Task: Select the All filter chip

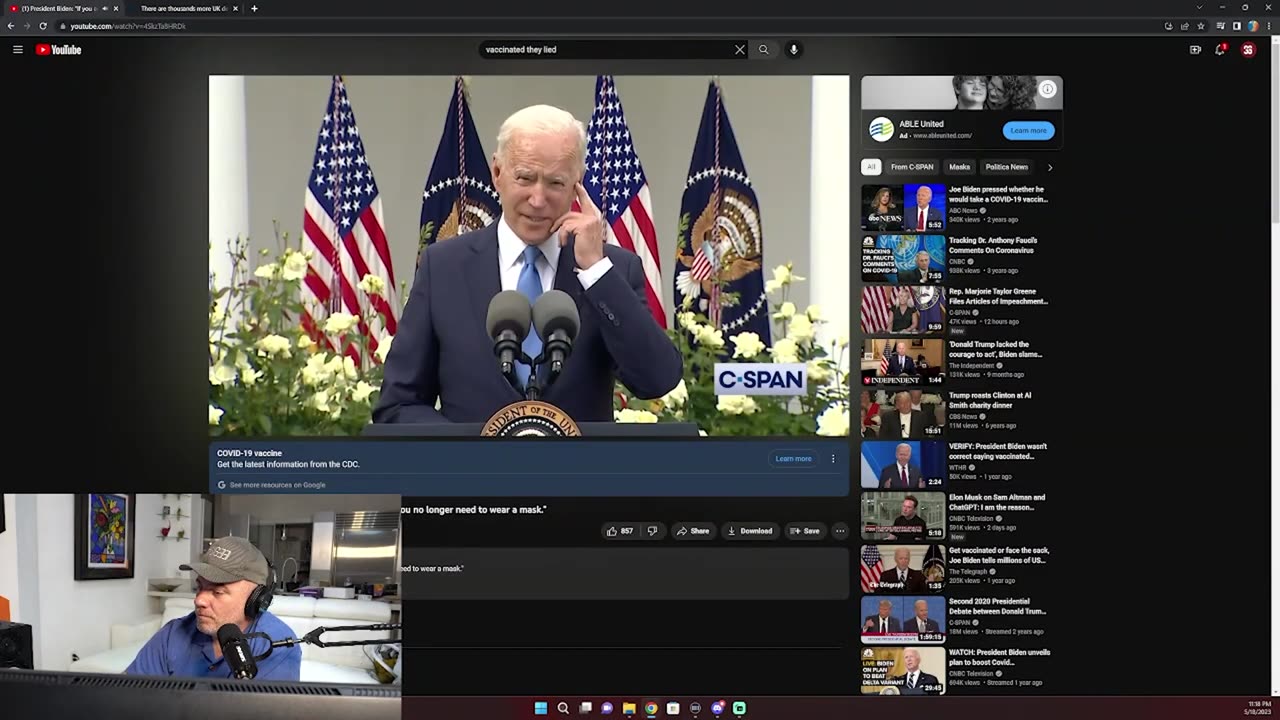Action: click(871, 167)
